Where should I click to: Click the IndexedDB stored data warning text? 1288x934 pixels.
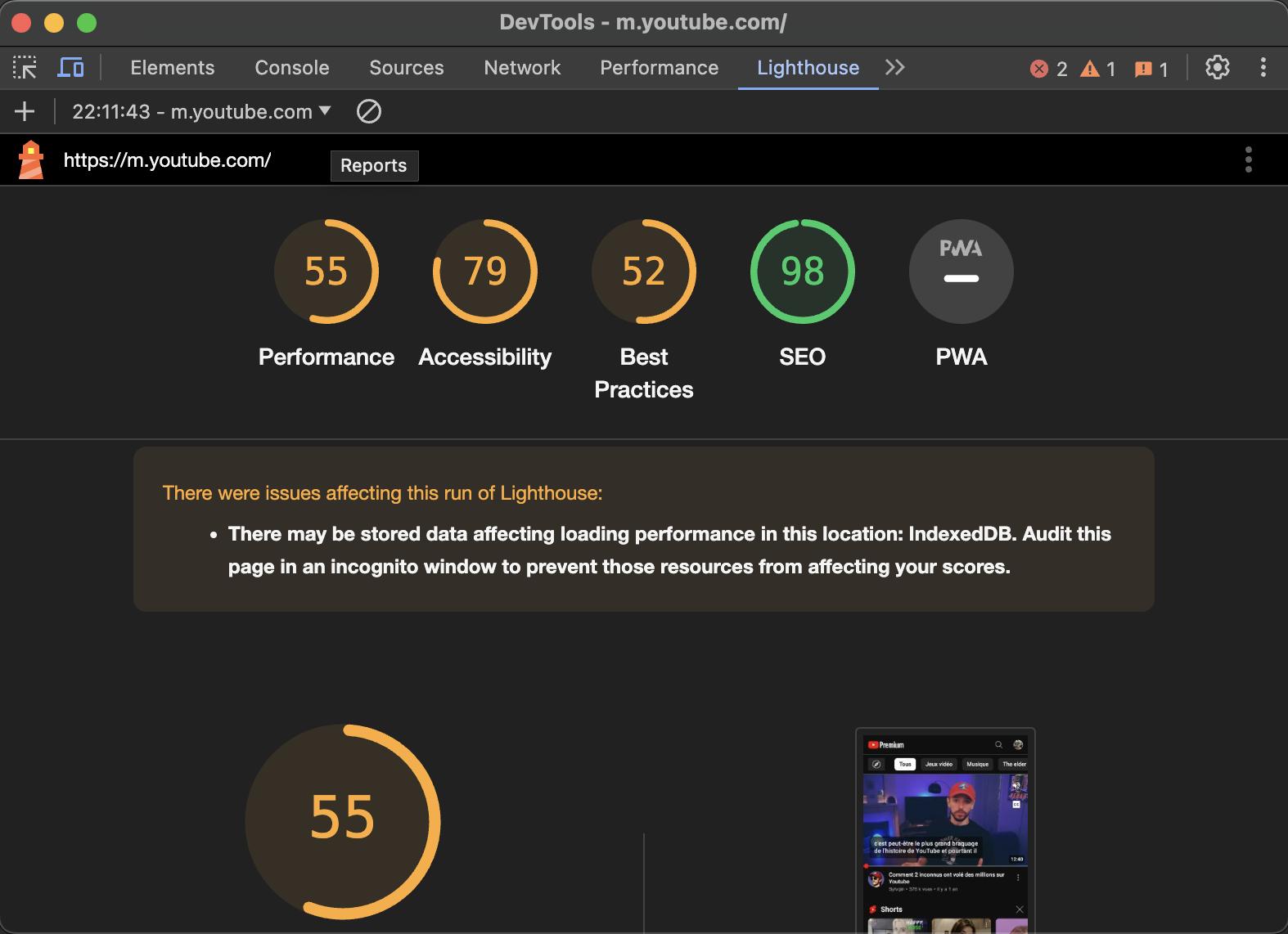pyautogui.click(x=669, y=550)
